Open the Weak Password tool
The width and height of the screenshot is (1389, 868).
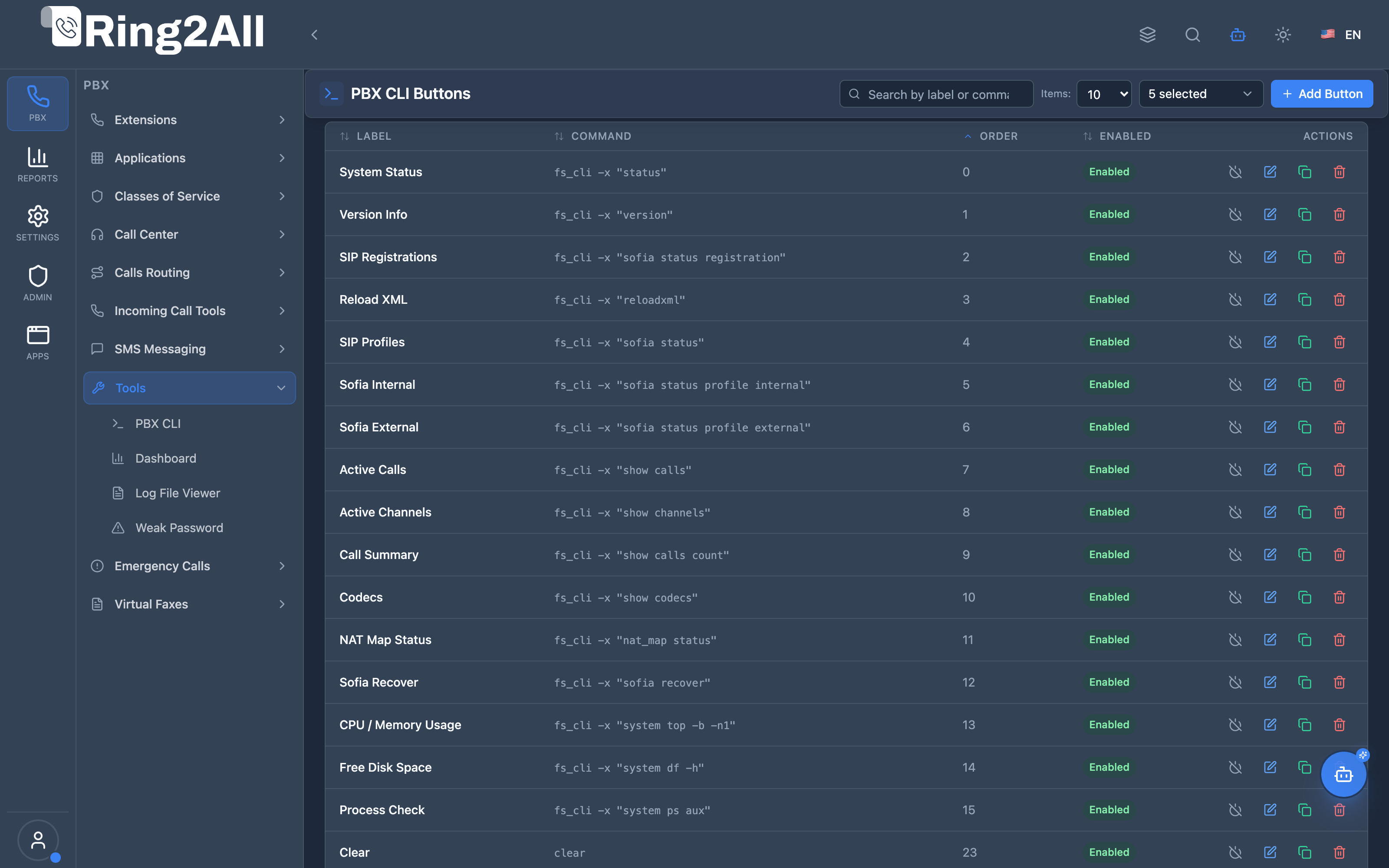(x=179, y=528)
